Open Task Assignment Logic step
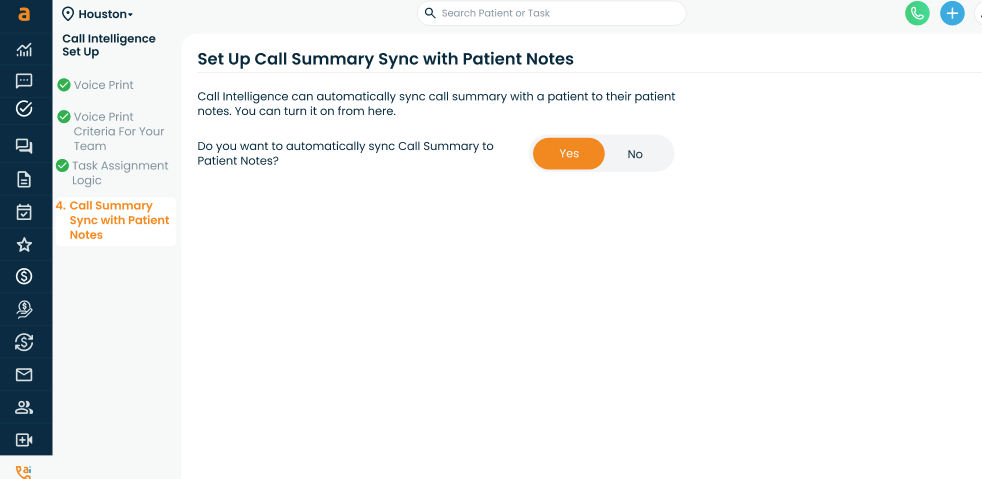This screenshot has height=479, width=982. click(x=119, y=173)
